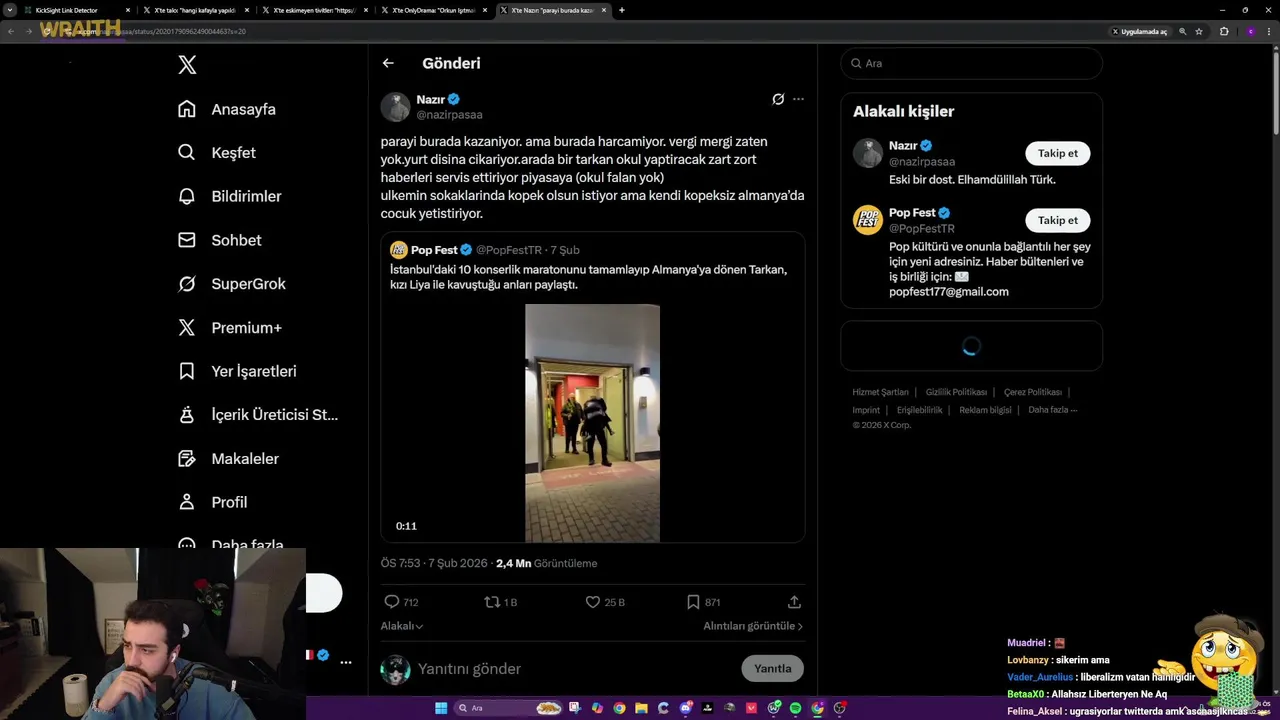
Task: Click the Yanıtla button
Action: click(772, 669)
